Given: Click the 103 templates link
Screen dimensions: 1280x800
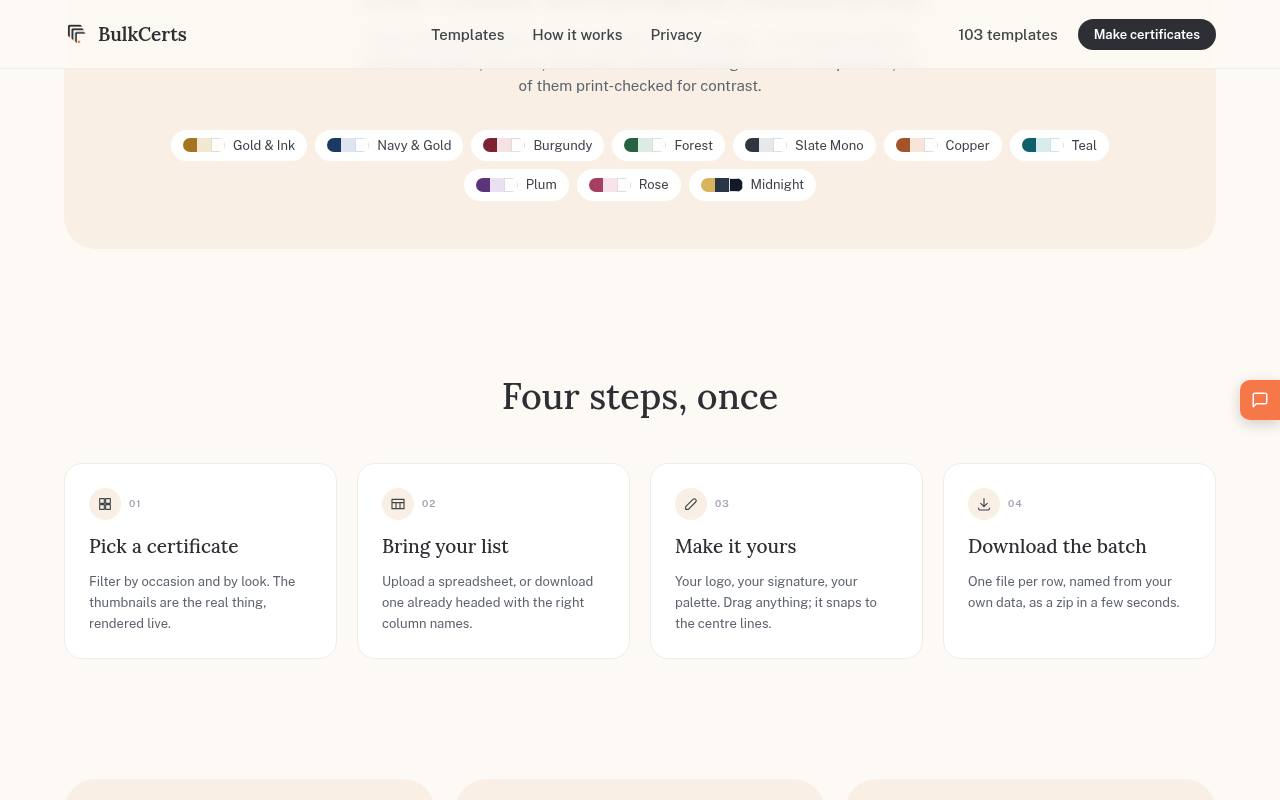Looking at the screenshot, I should pos(1007,34).
